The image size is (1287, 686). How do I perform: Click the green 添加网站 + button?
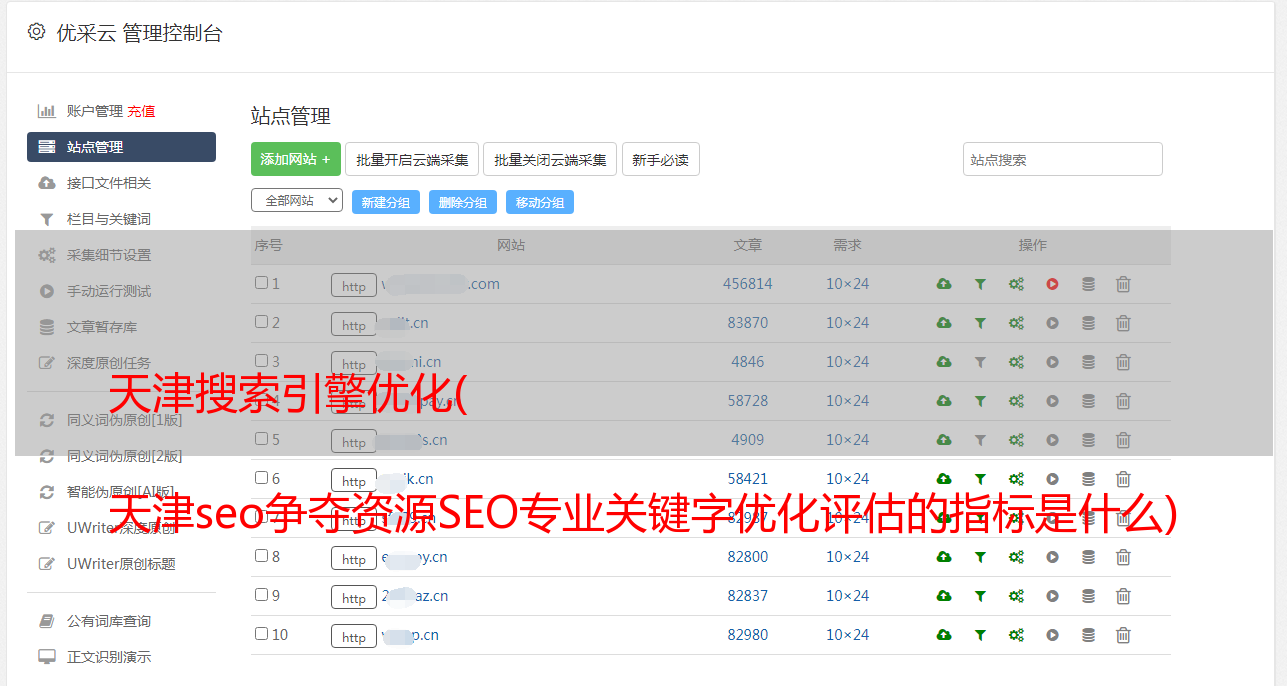tap(296, 159)
